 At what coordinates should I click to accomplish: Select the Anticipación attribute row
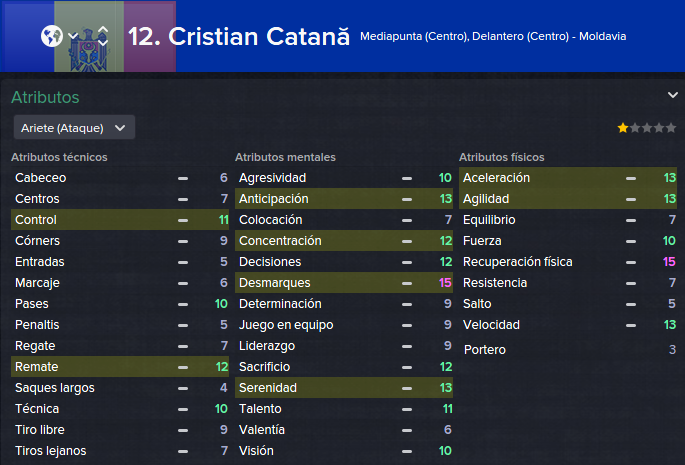344,198
